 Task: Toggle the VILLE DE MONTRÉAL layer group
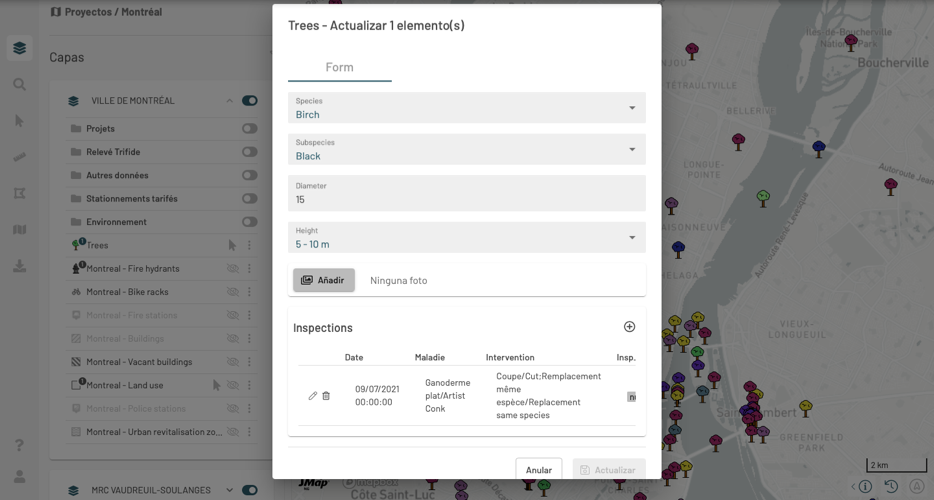(x=250, y=101)
